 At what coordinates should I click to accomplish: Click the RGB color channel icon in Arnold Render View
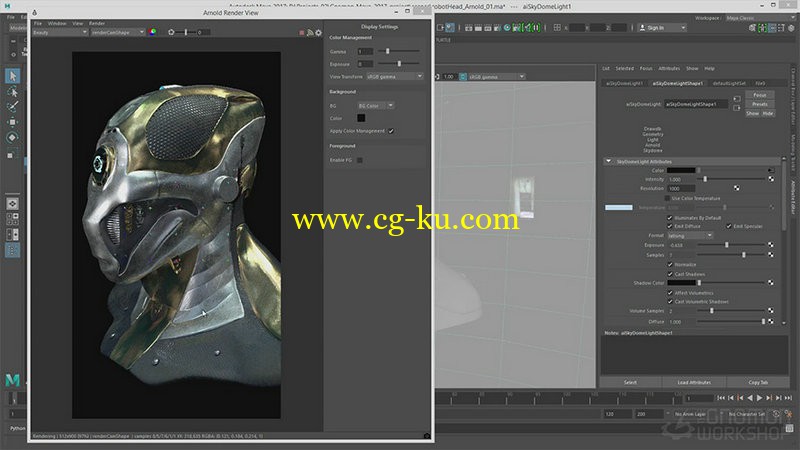pyautogui.click(x=153, y=32)
